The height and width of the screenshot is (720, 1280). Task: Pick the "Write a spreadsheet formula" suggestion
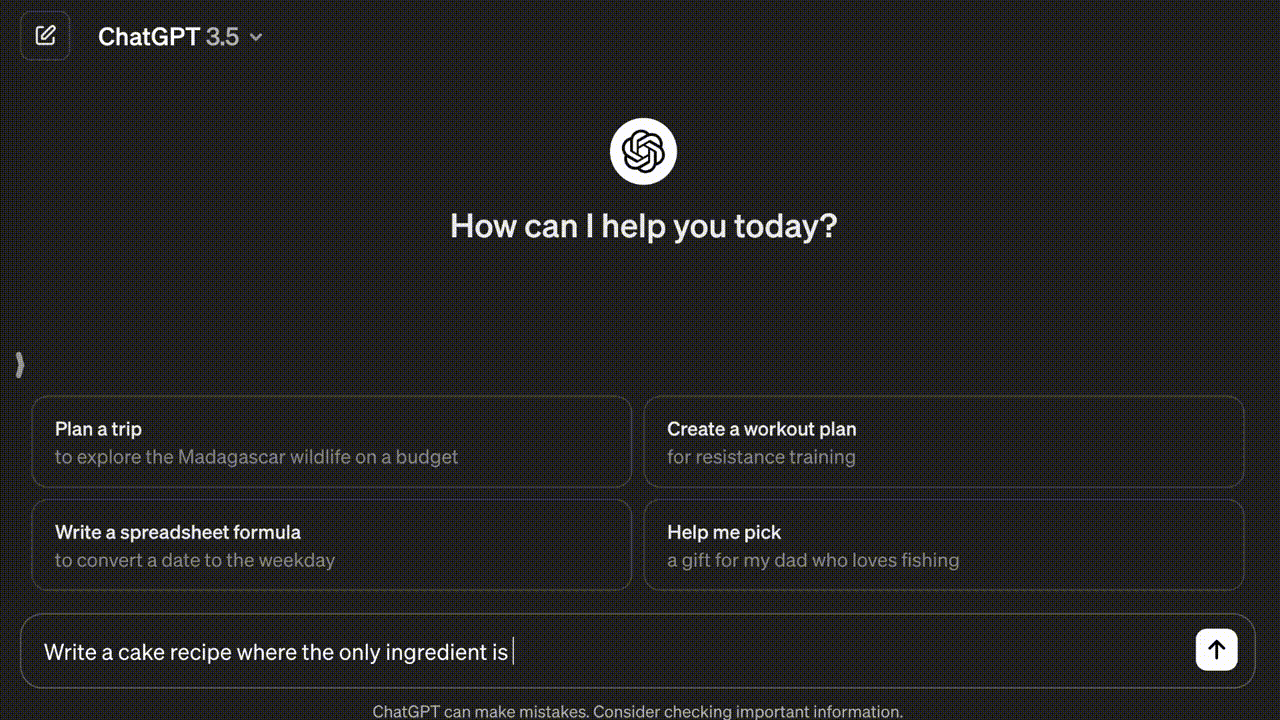coord(178,532)
